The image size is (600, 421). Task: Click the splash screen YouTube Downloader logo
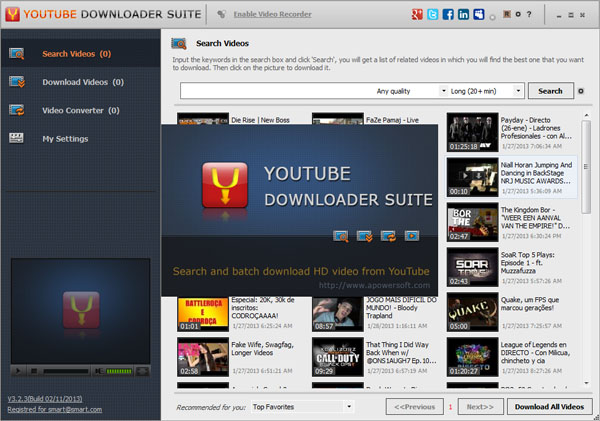[225, 185]
